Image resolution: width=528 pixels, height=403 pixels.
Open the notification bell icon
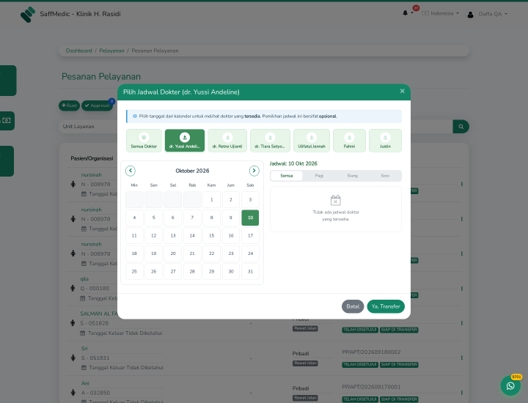[405, 13]
